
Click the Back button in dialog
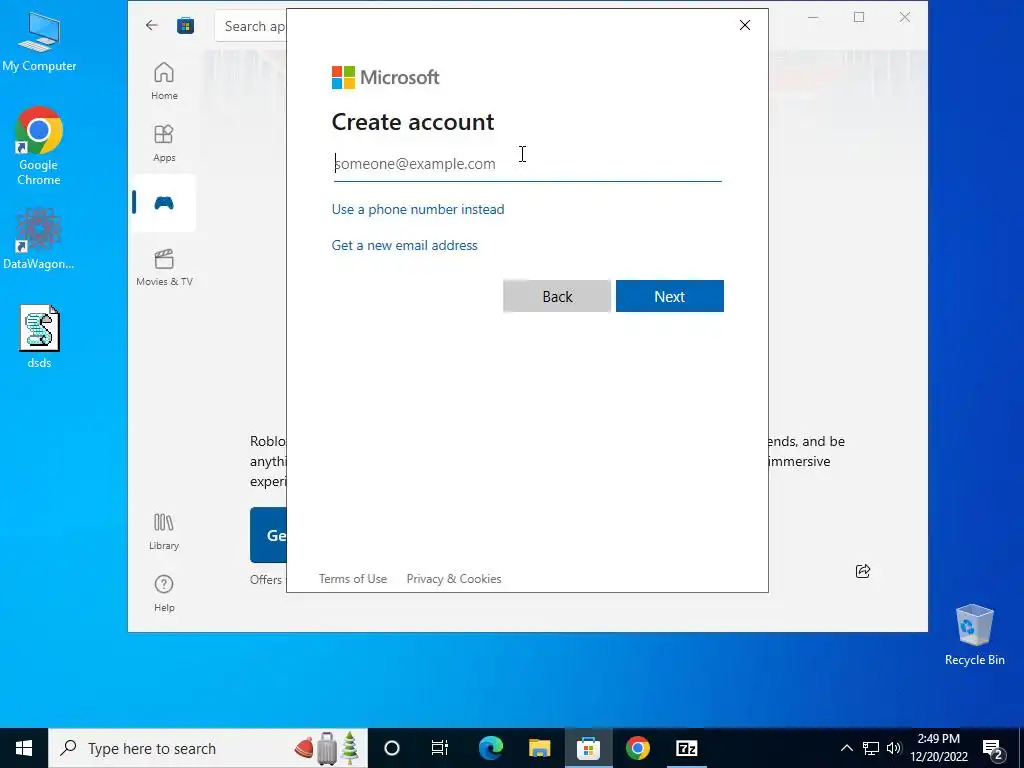click(x=557, y=296)
